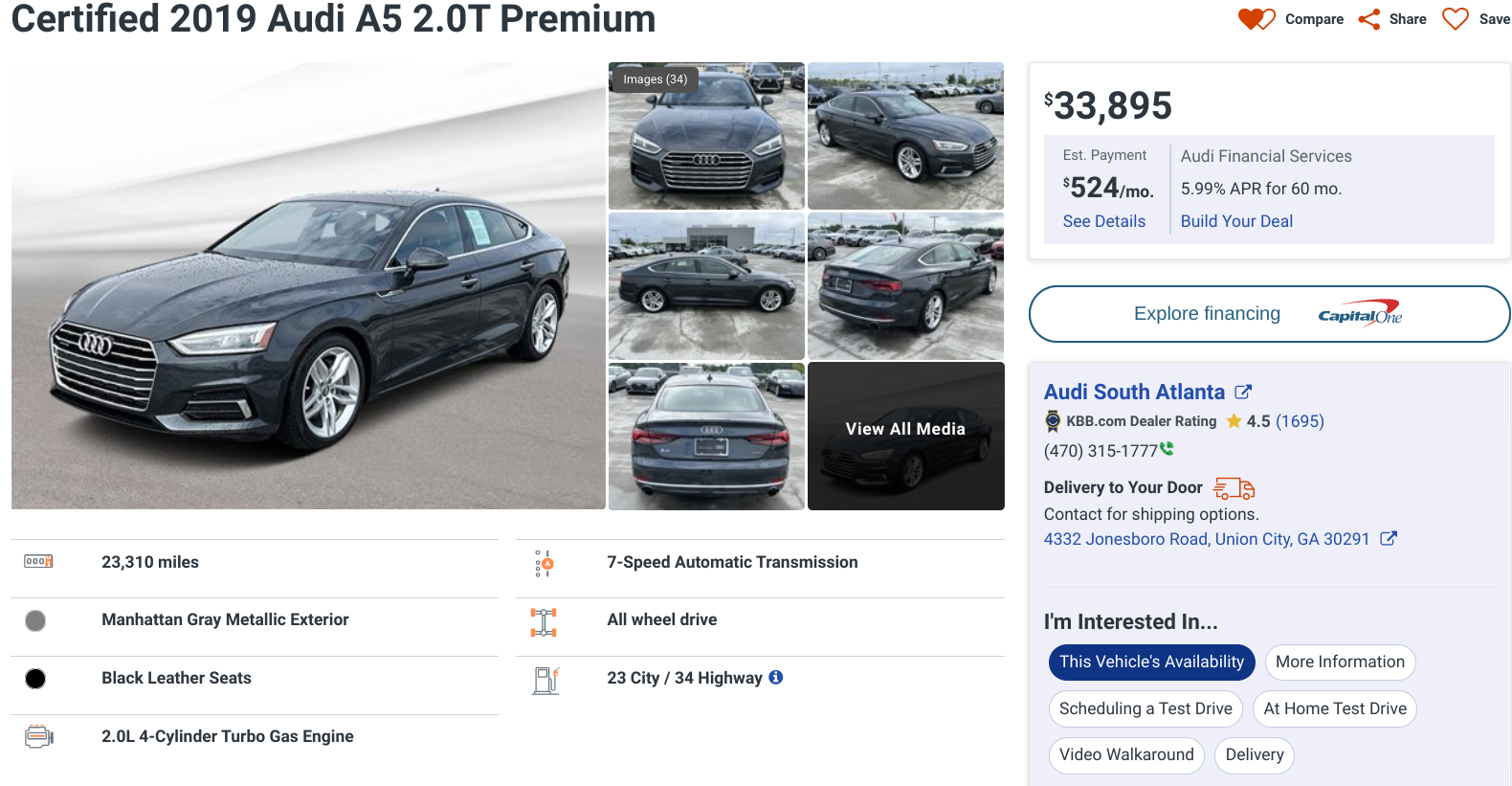Click the See Details payment link
The image size is (1512, 786).
pos(1103,221)
